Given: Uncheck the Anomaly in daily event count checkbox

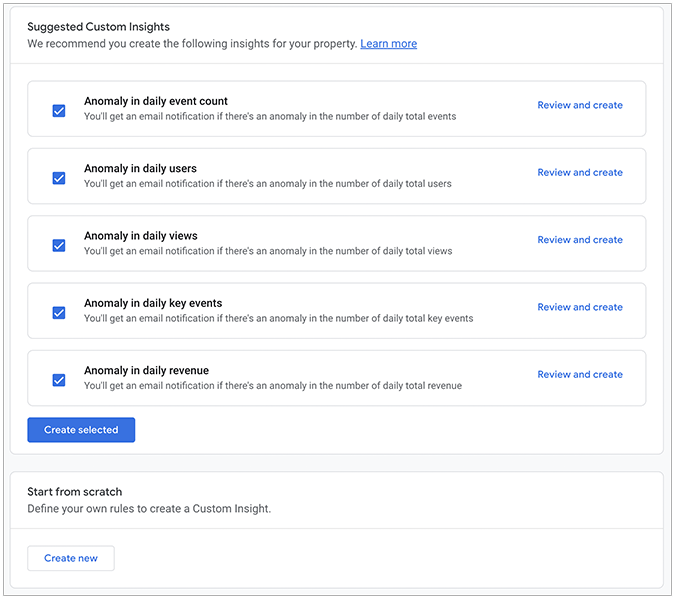Looking at the screenshot, I should [59, 111].
